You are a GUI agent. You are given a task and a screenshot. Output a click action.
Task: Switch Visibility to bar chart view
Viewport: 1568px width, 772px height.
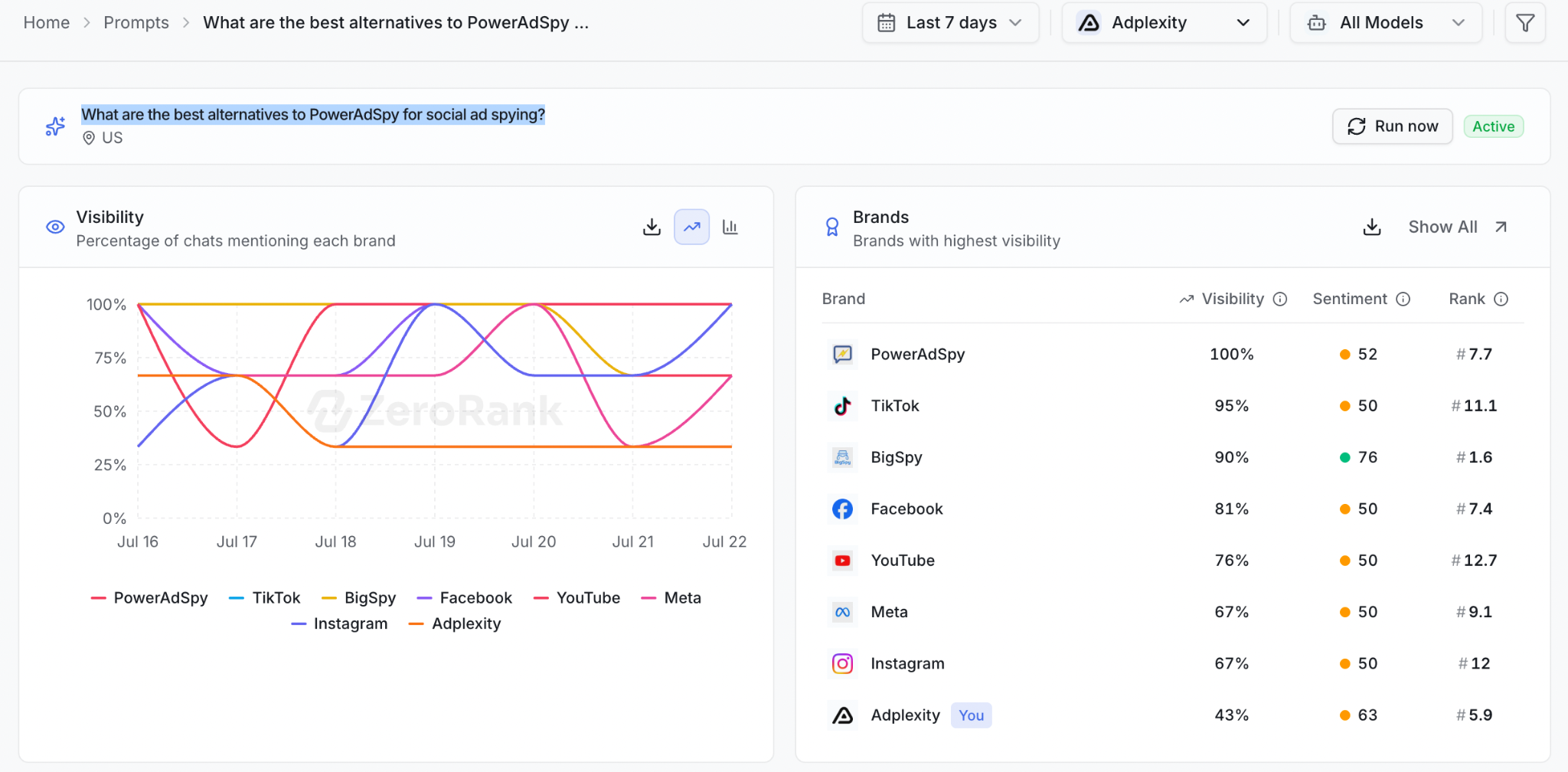730,227
